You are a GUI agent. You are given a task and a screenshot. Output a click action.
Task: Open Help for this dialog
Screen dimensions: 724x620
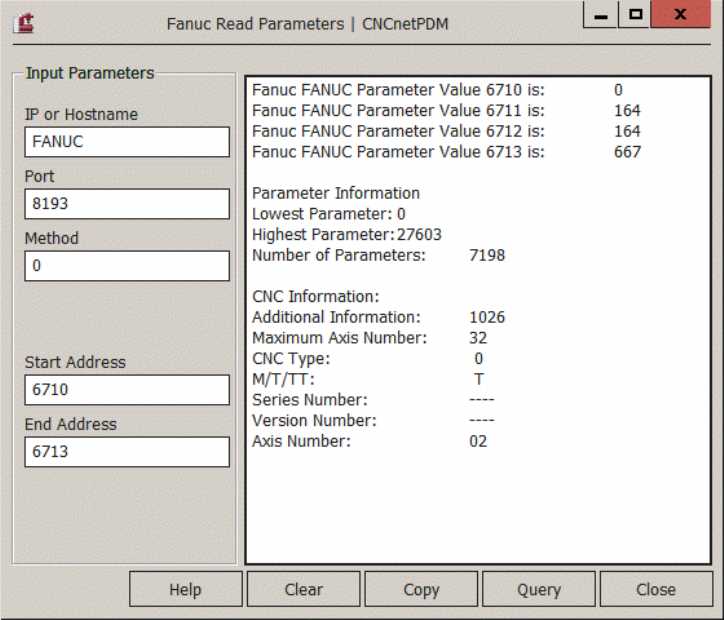click(x=185, y=589)
